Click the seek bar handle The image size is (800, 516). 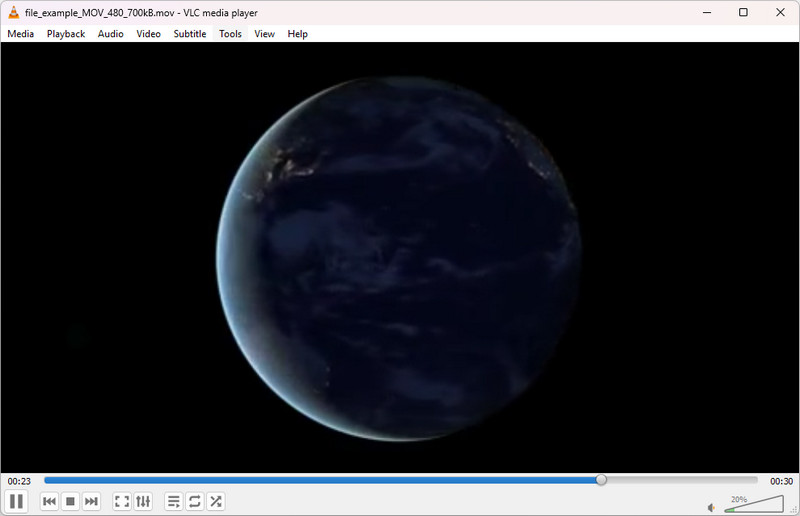pos(602,480)
